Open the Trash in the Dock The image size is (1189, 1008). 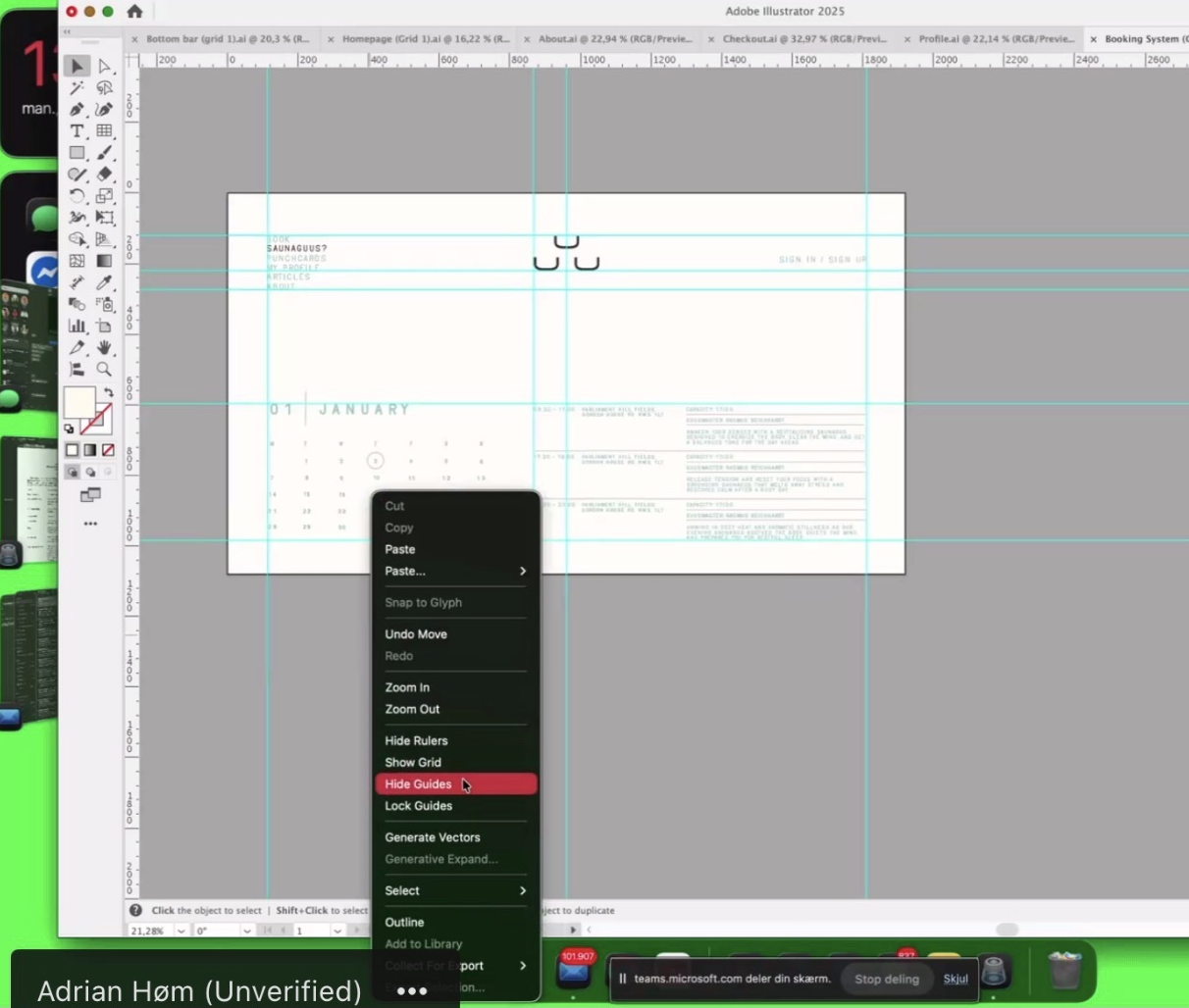pos(1063,971)
